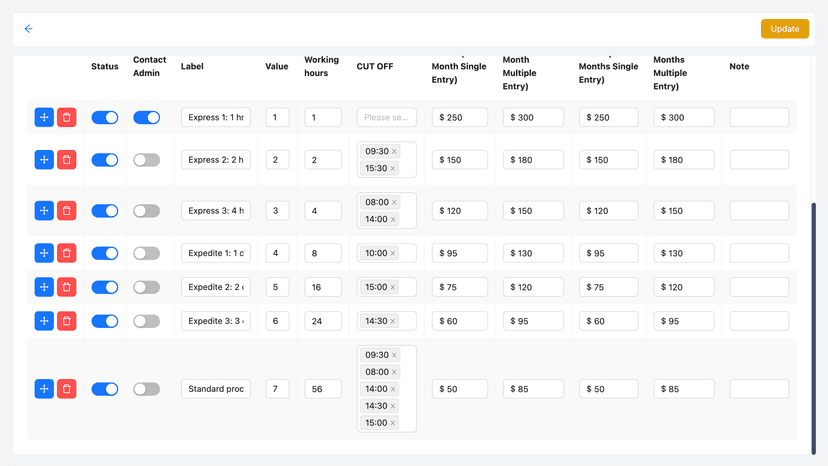The width and height of the screenshot is (828, 466).
Task: Open the CUT OFF selector for Express 1
Action: [x=387, y=117]
